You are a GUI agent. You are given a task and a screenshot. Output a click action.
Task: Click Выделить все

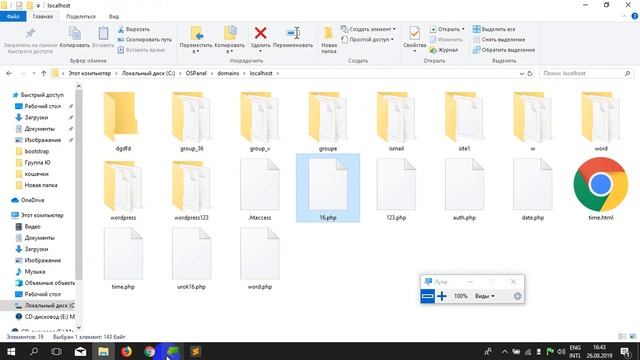(x=494, y=29)
